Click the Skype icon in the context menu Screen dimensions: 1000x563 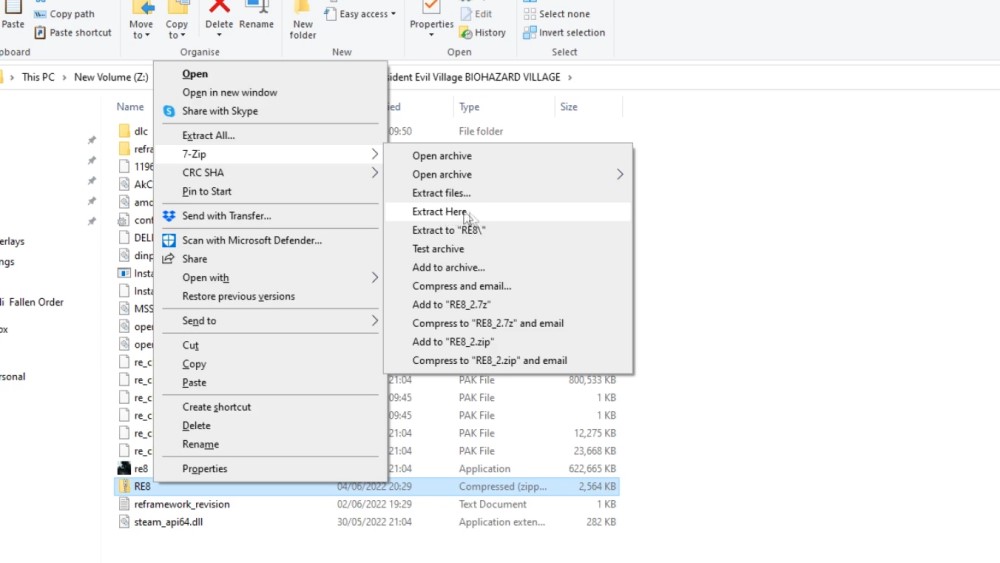point(169,111)
